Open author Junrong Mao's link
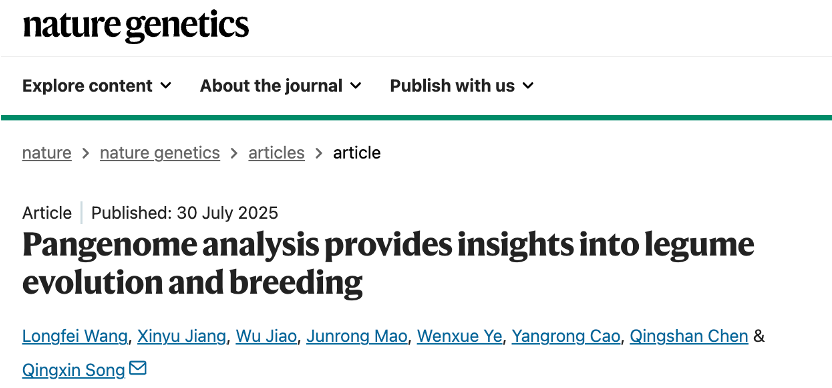The width and height of the screenshot is (832, 388). 357,336
